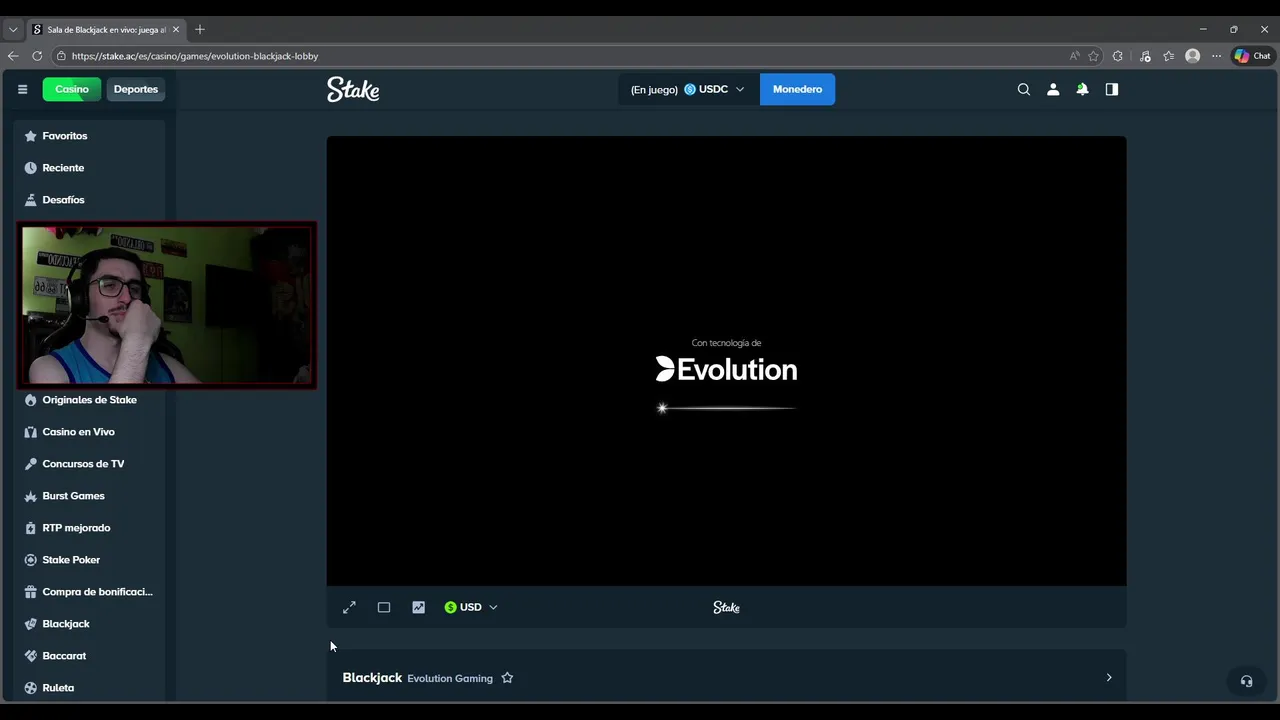Open the hamburger menu in Stake header
Image resolution: width=1280 pixels, height=720 pixels.
(x=22, y=89)
